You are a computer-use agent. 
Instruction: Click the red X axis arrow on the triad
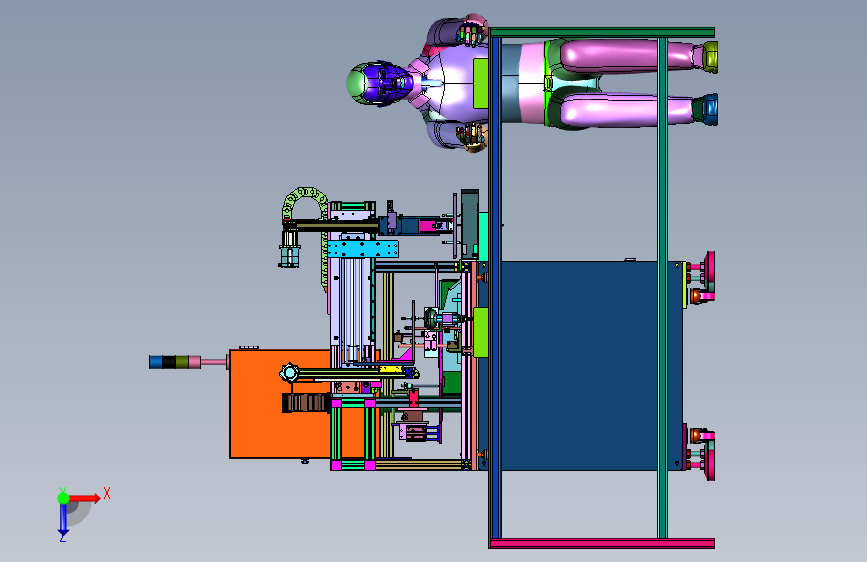(x=84, y=498)
